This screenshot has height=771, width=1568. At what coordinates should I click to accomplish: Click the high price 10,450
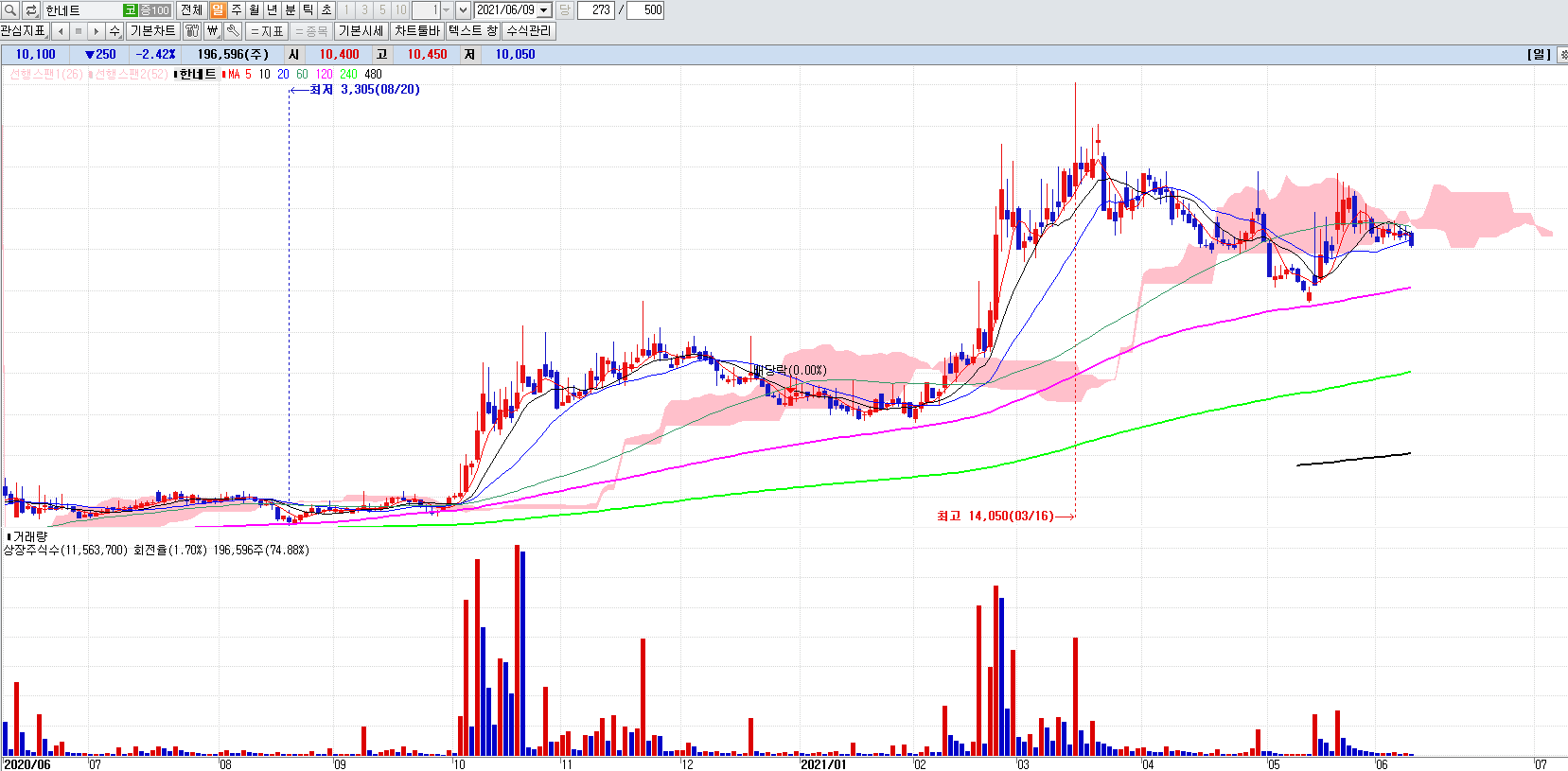tap(427, 55)
